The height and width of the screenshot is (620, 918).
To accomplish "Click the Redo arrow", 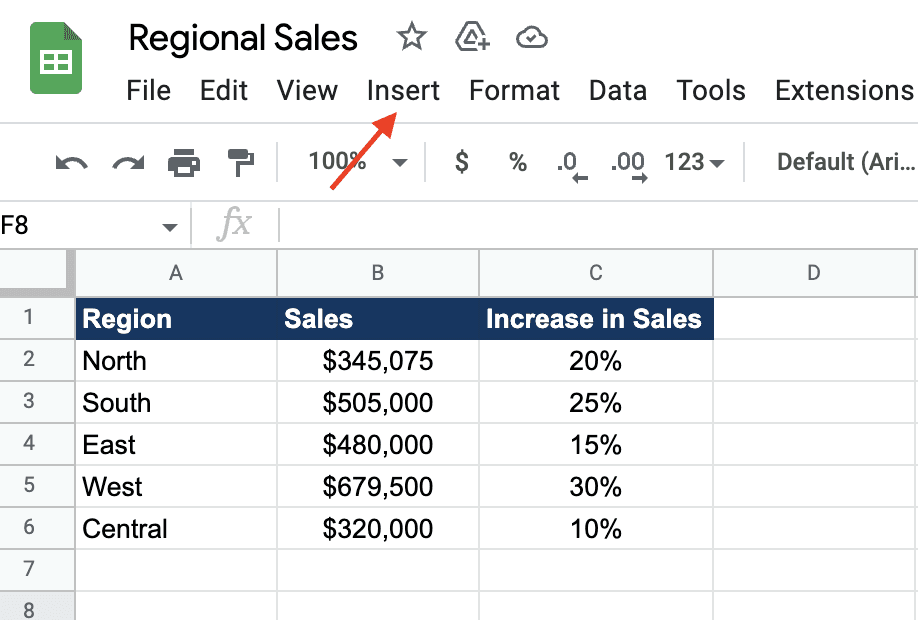I will coord(128,162).
